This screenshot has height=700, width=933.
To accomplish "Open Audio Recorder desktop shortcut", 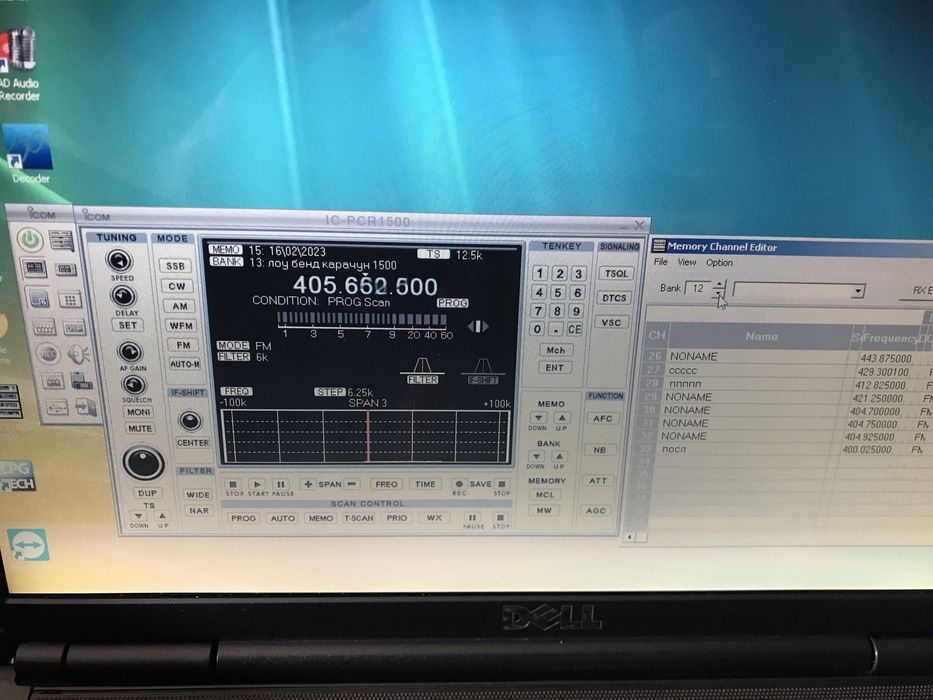I will (x=19, y=65).
